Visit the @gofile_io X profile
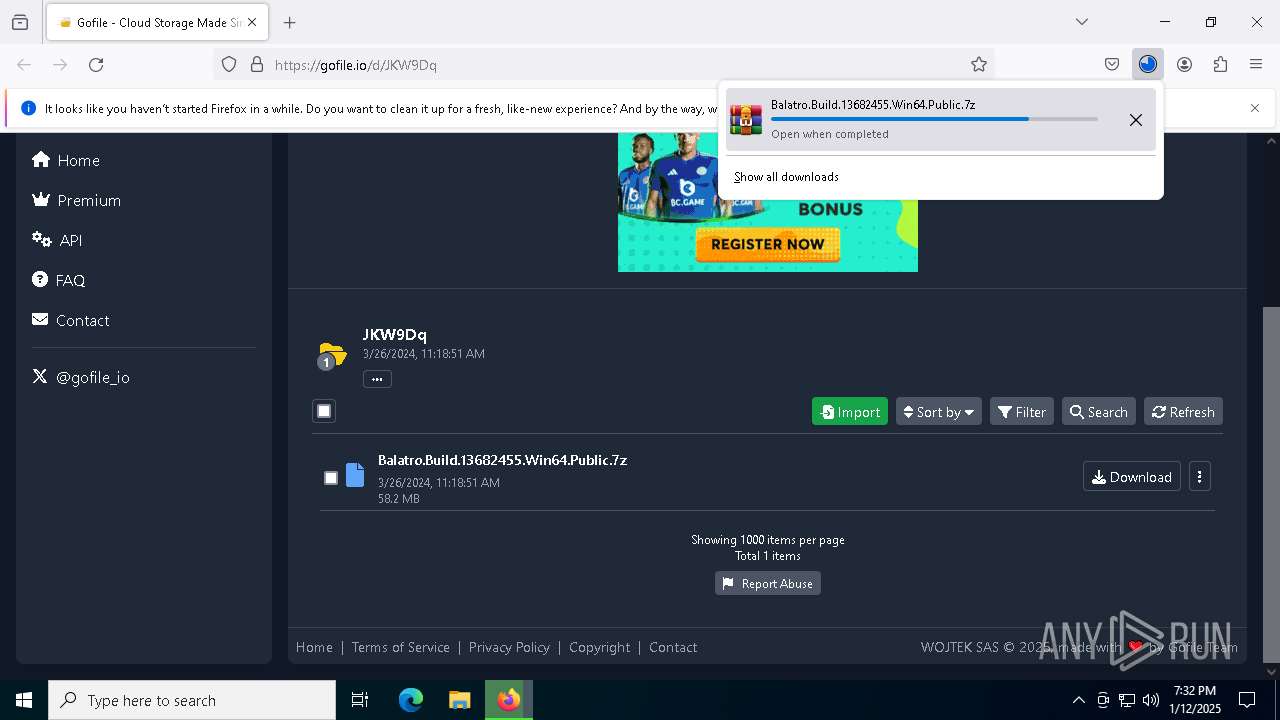This screenshot has width=1280, height=720. [x=81, y=377]
